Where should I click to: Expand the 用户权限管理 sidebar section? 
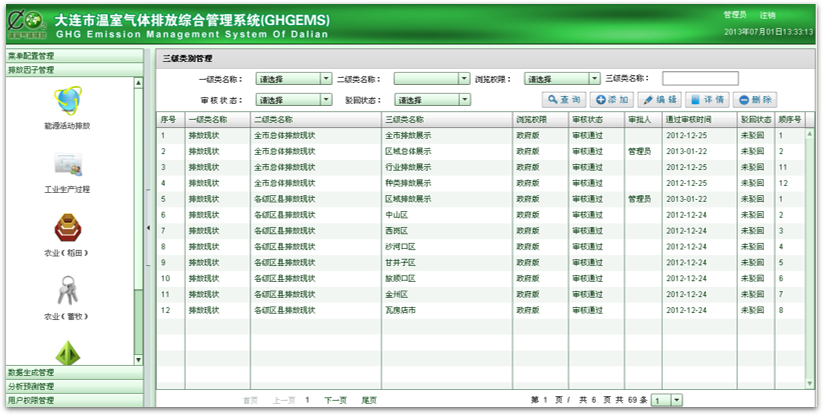(x=75, y=400)
